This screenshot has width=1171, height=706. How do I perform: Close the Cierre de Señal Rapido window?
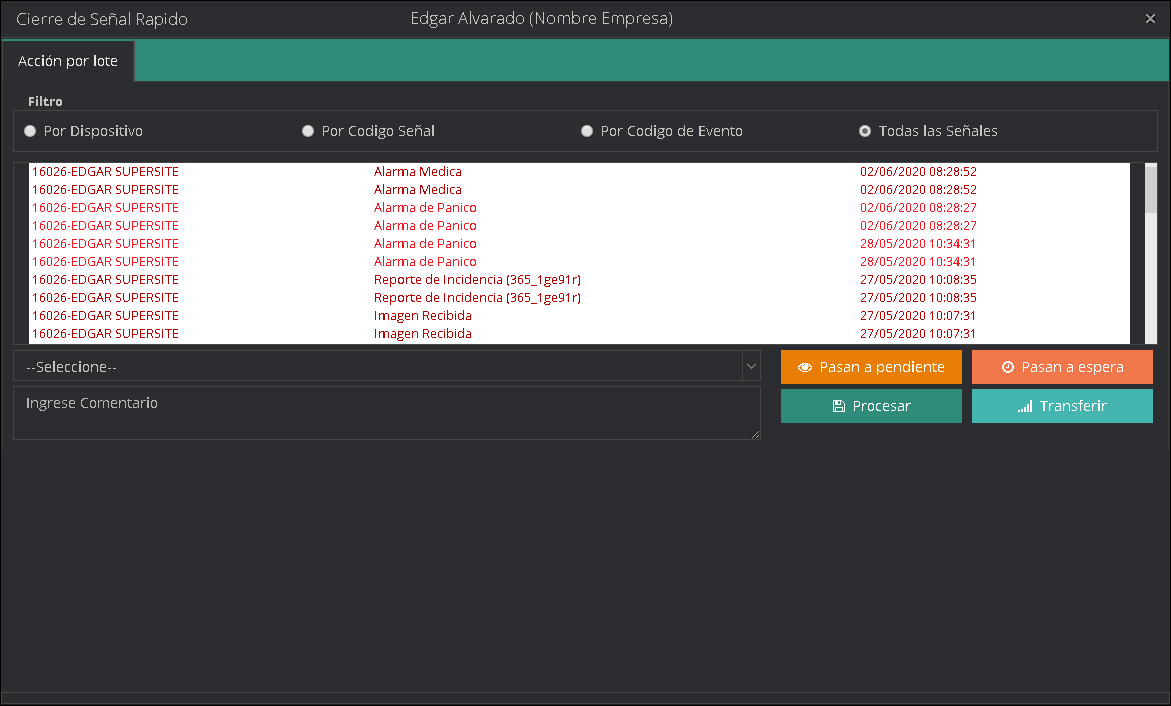(1150, 18)
